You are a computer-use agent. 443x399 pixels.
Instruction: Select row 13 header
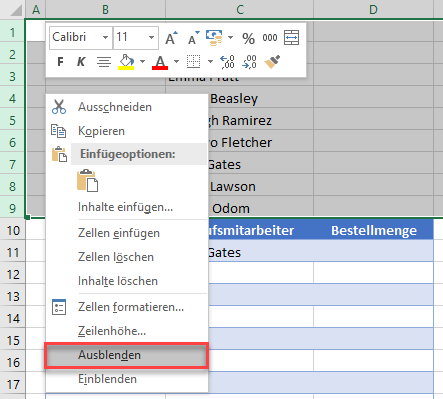point(13,297)
